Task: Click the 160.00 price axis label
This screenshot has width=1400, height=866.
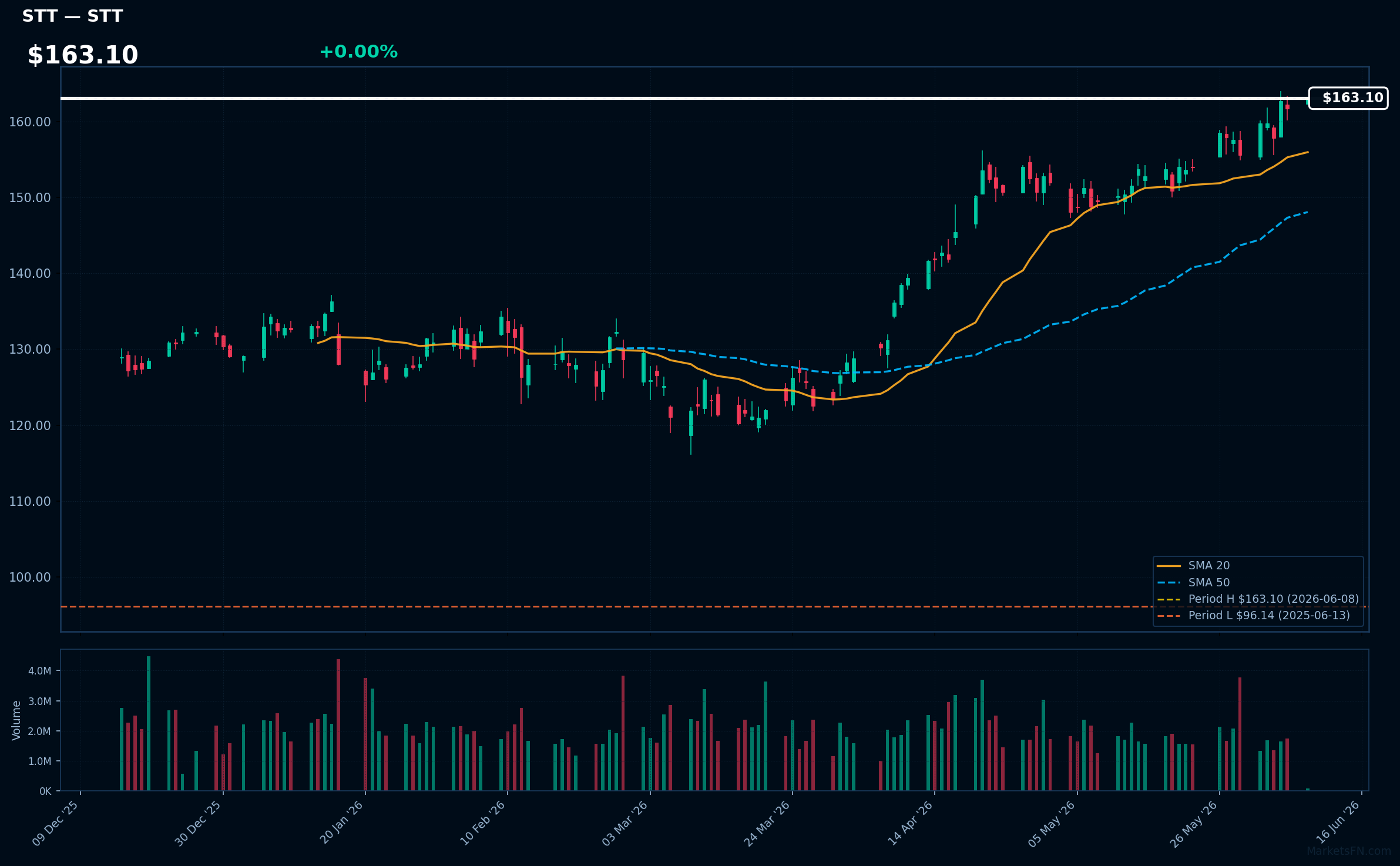Action: click(x=30, y=122)
